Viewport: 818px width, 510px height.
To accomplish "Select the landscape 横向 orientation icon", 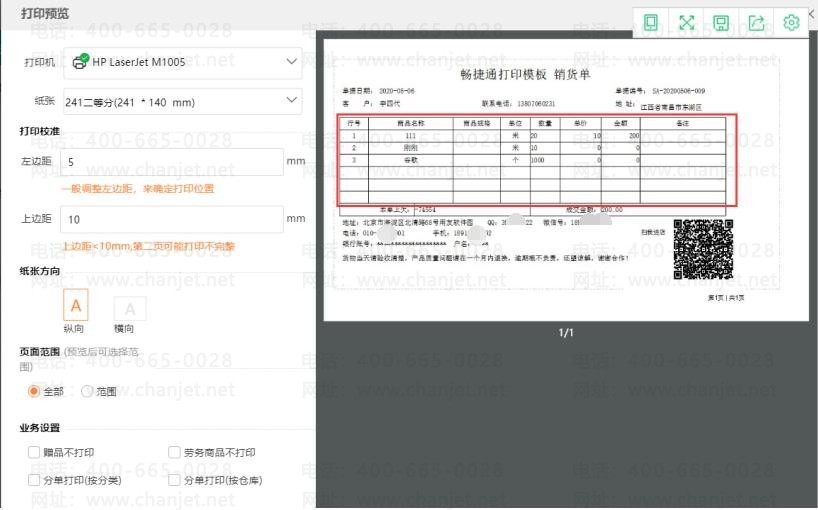I will (130, 309).
